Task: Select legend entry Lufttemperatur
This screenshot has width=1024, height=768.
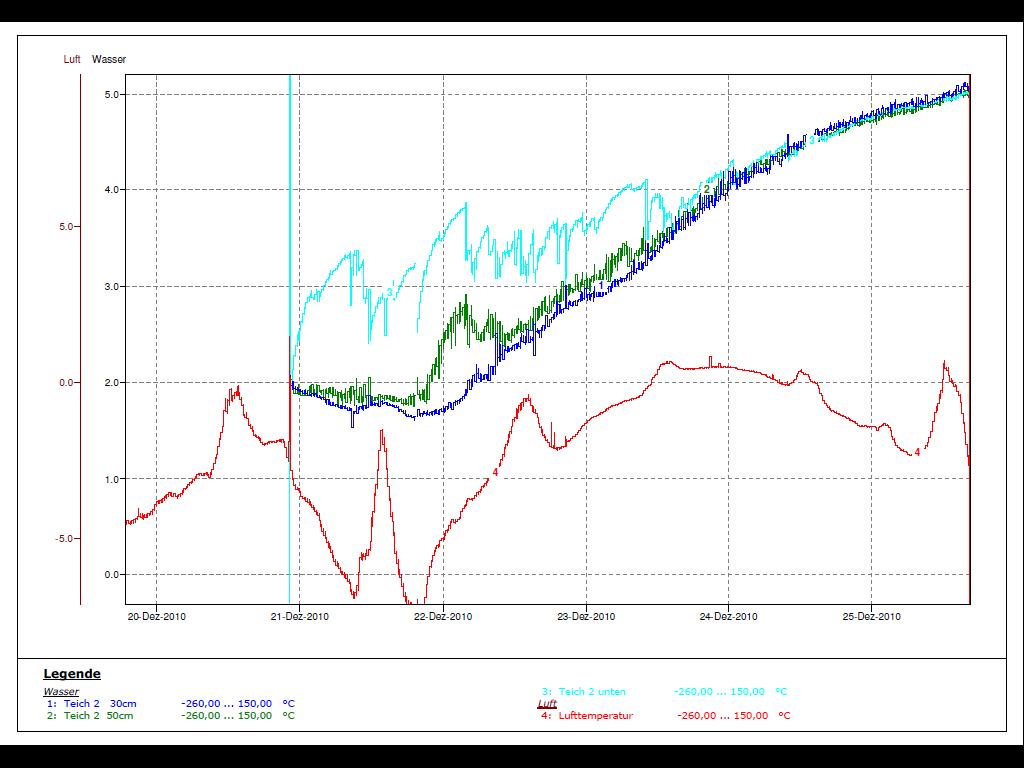Action: tap(596, 715)
